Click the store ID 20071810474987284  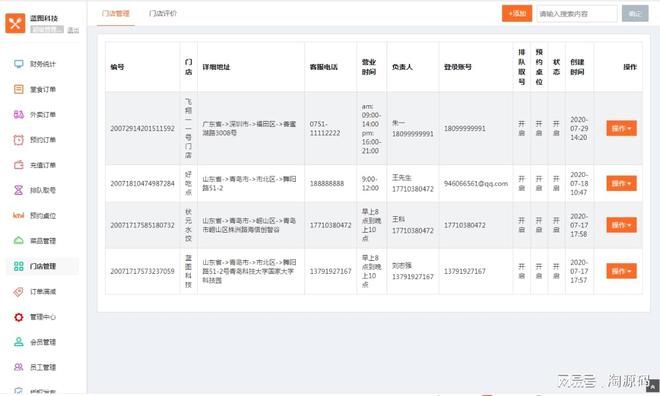click(x=142, y=183)
